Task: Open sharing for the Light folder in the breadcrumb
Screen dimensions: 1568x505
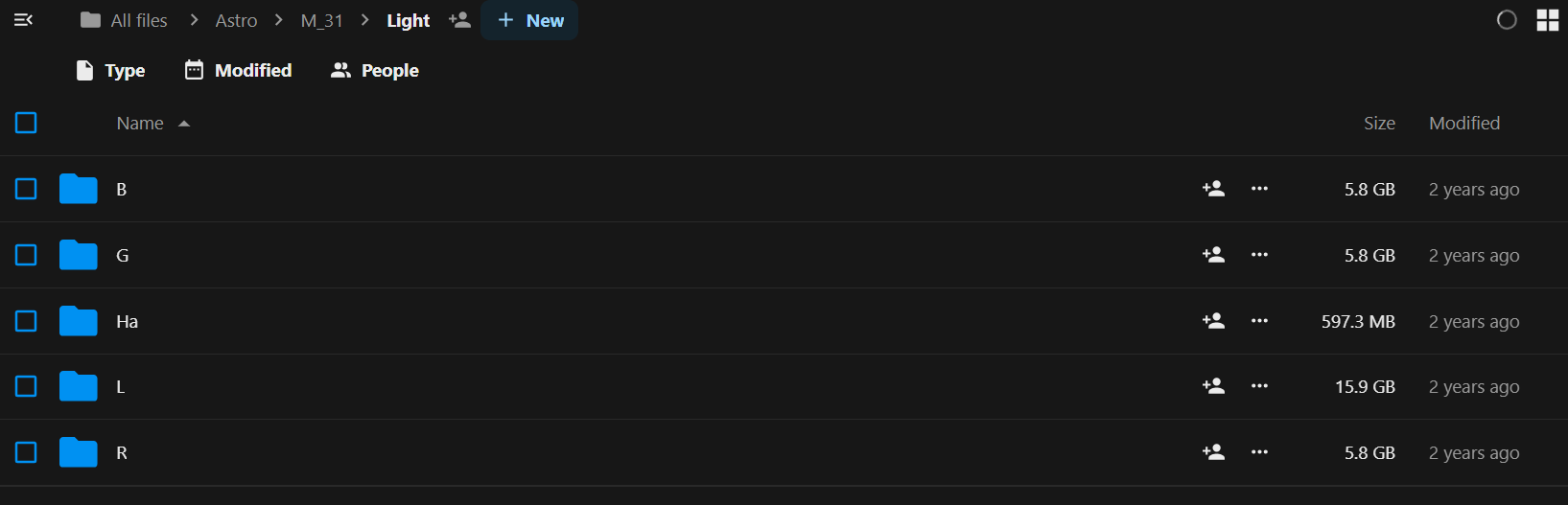Action: click(460, 20)
